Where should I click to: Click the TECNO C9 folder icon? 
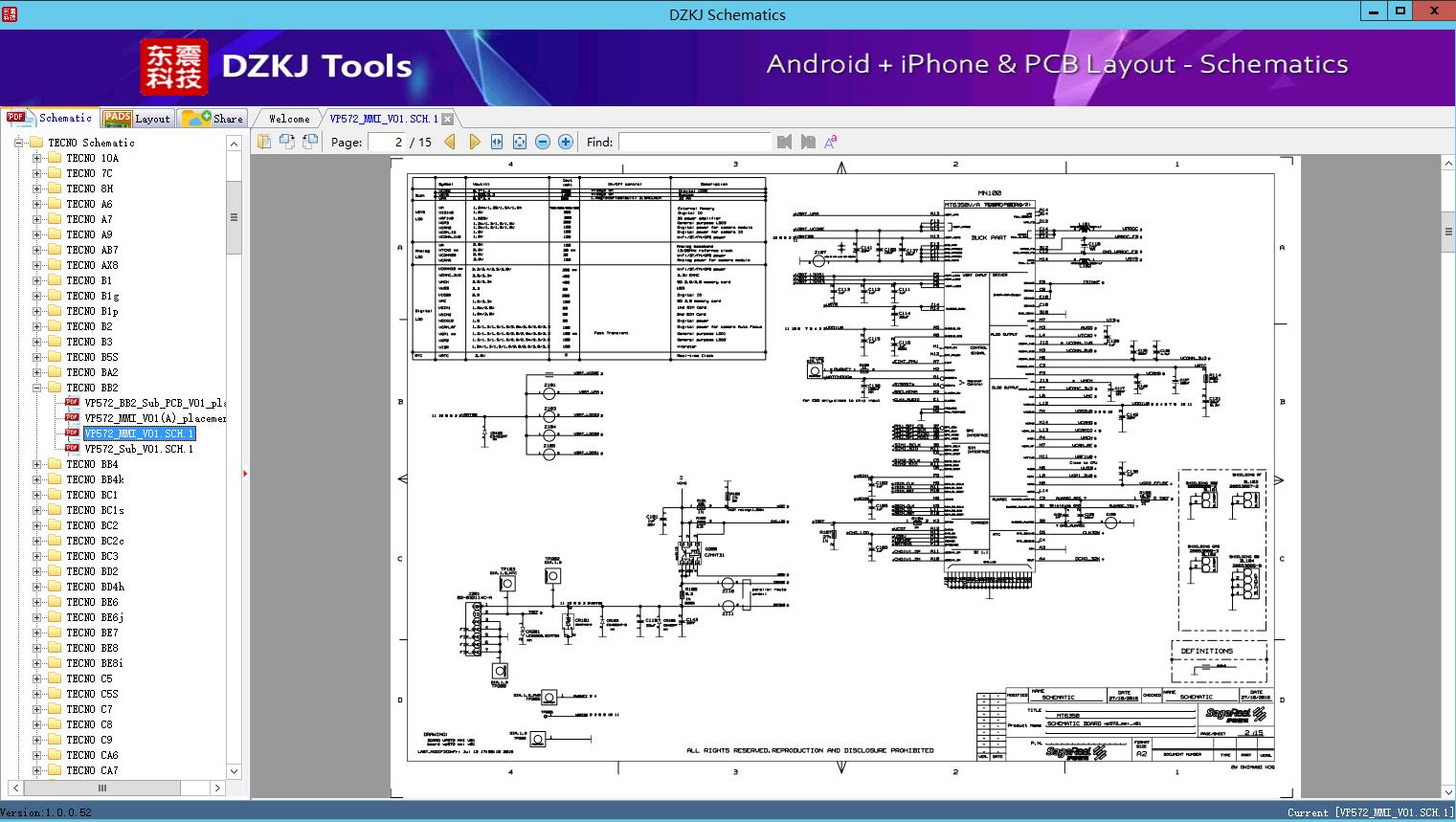click(55, 740)
